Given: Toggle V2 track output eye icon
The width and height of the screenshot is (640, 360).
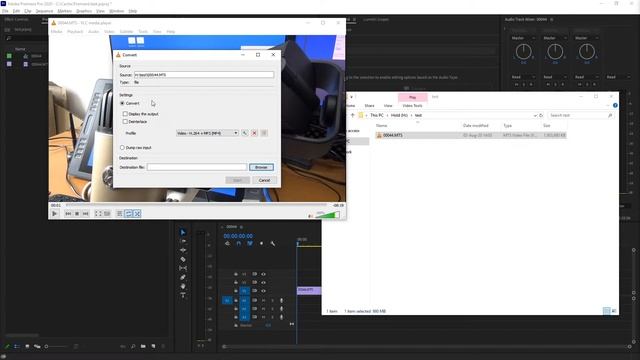Looking at the screenshot, I should [264, 282].
